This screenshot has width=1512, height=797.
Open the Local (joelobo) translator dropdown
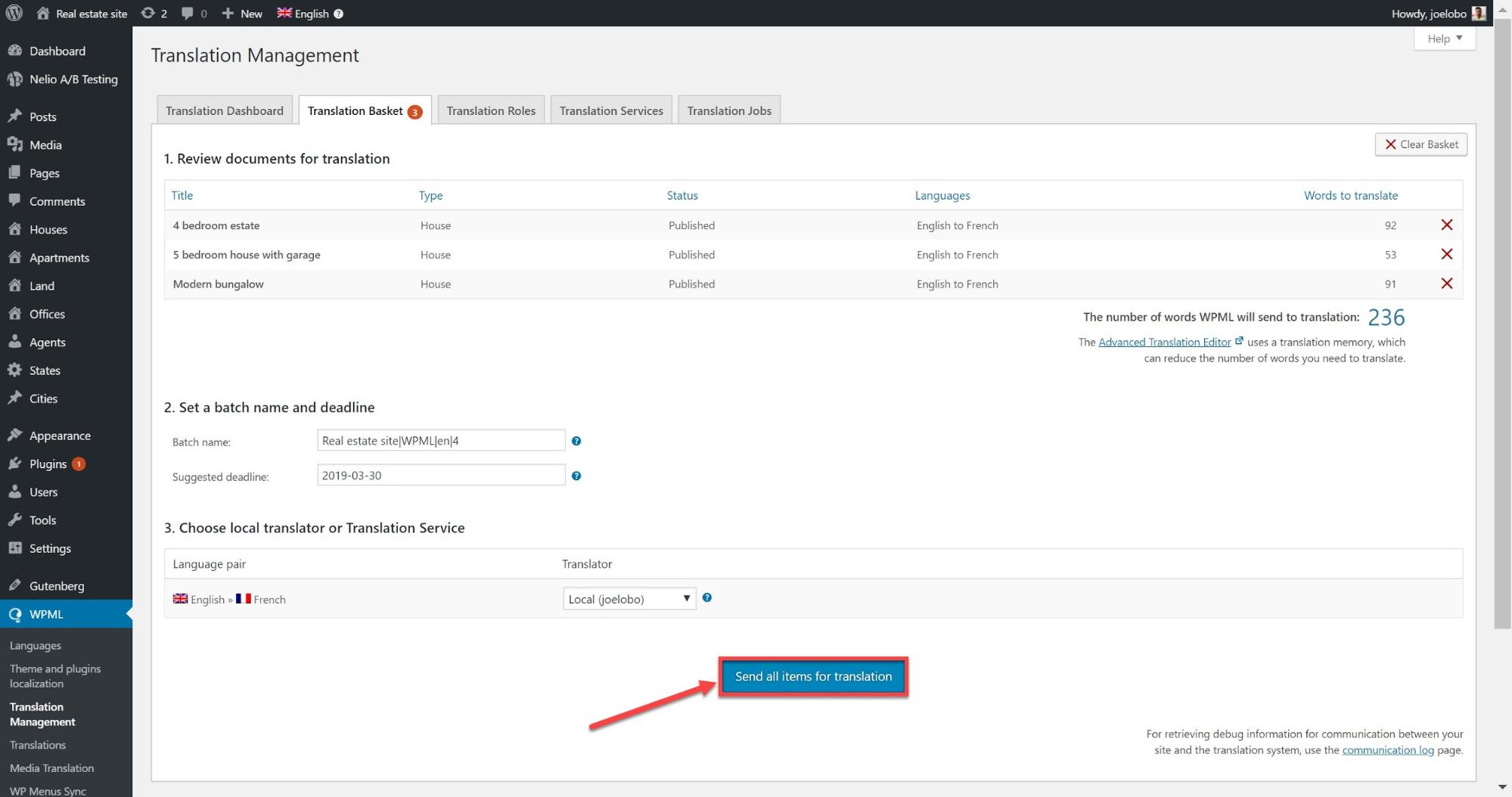[x=629, y=599]
